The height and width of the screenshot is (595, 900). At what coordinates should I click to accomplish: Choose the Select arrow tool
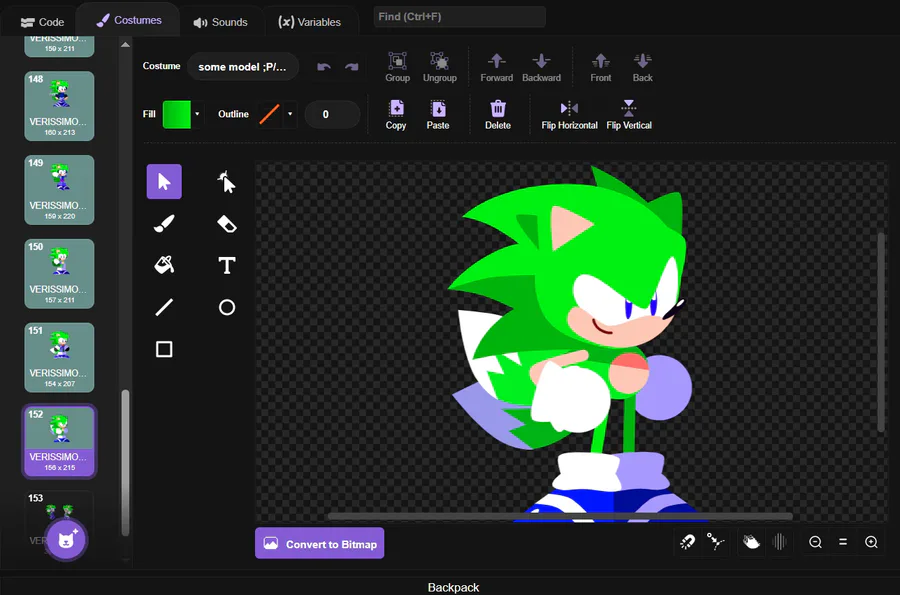click(164, 182)
